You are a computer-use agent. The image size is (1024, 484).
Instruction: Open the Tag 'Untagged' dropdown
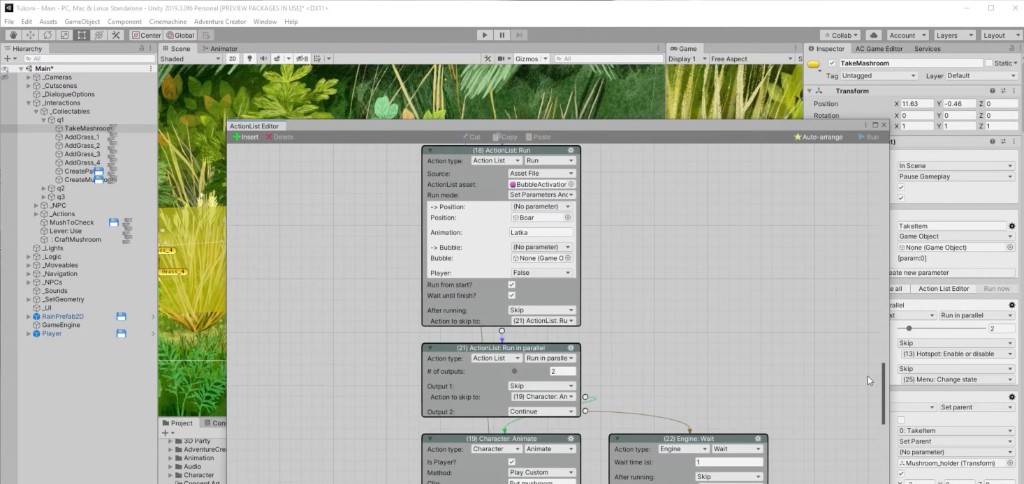880,76
